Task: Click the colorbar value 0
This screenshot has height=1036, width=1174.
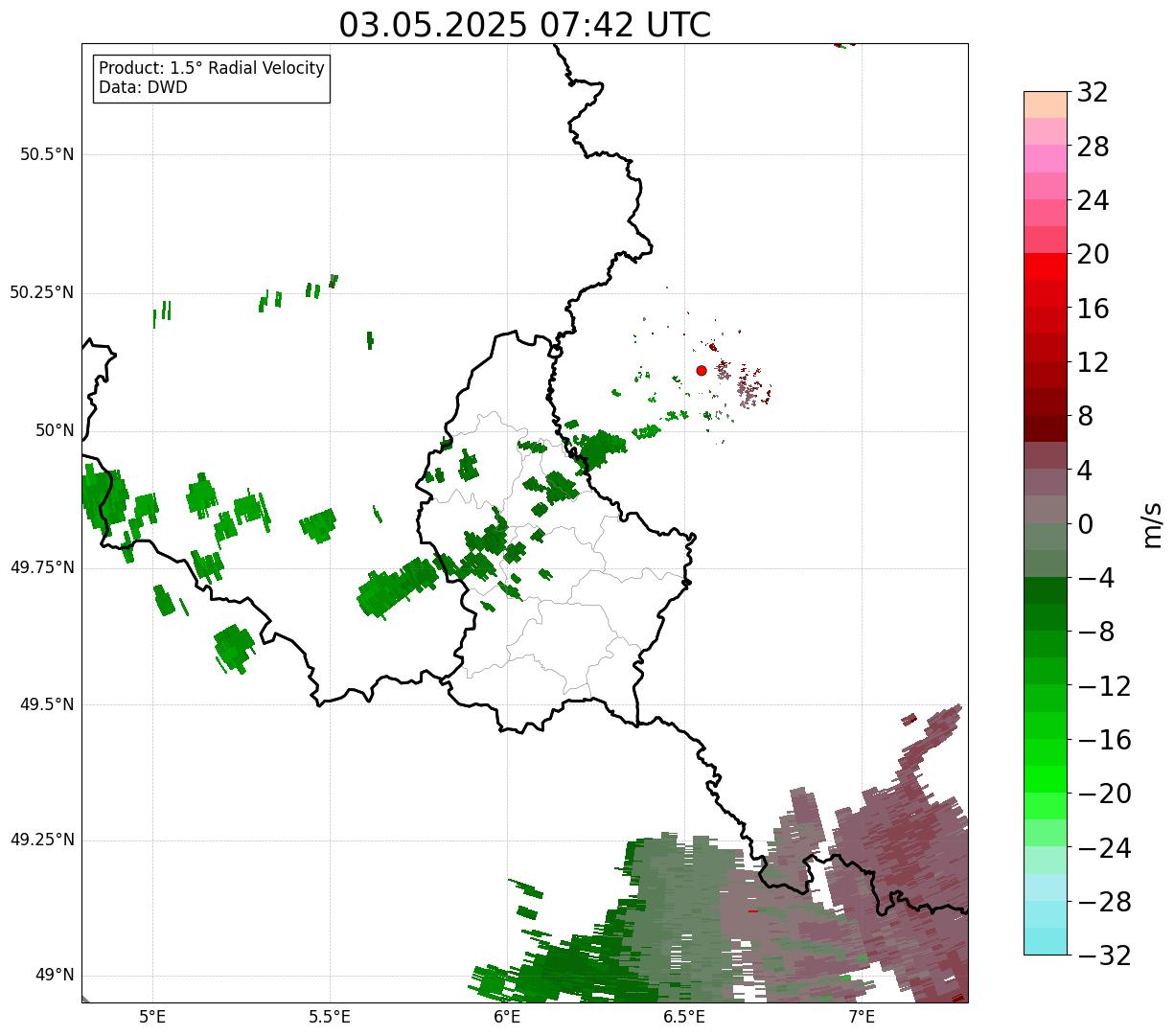Action: tap(1085, 524)
